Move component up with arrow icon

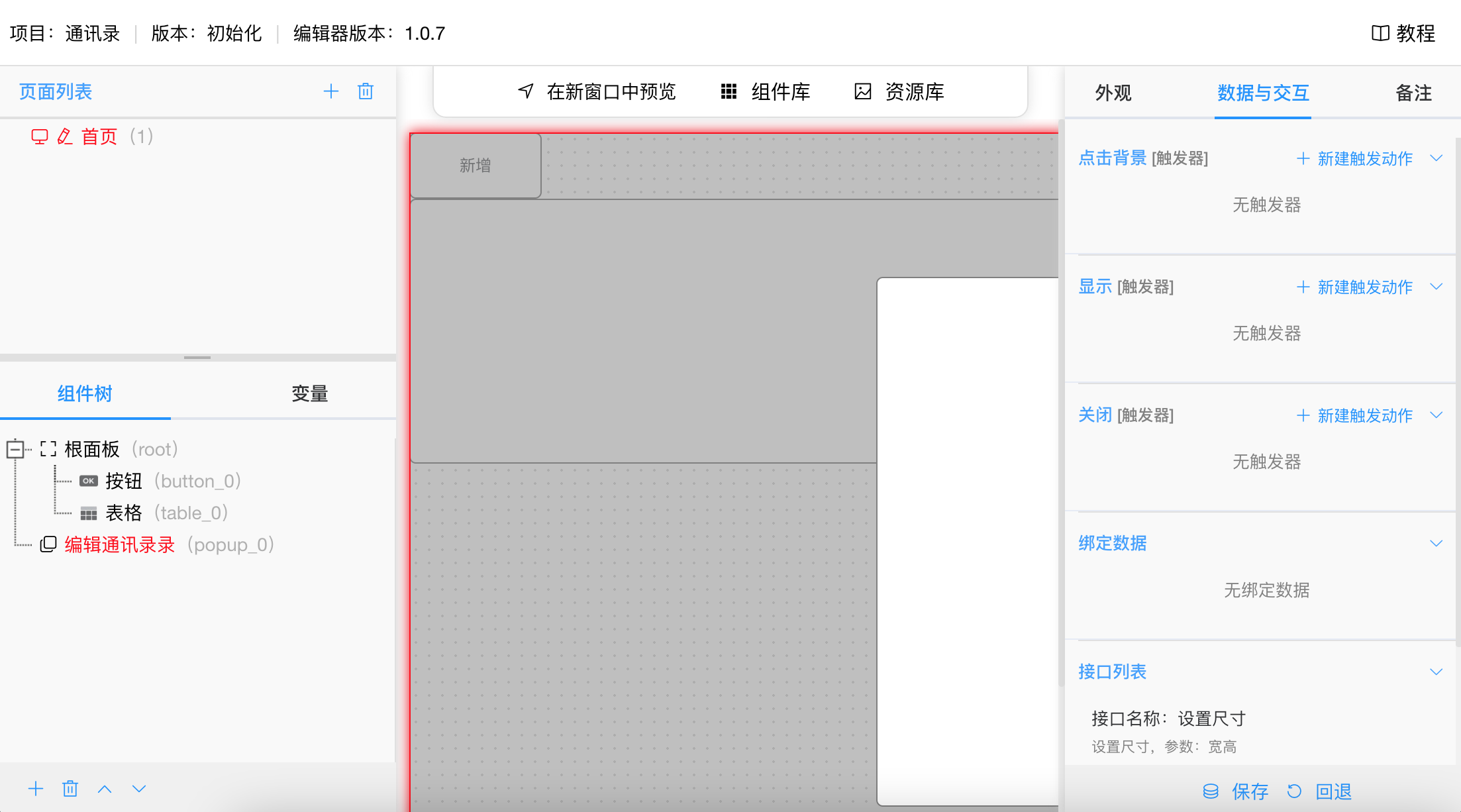tap(105, 789)
